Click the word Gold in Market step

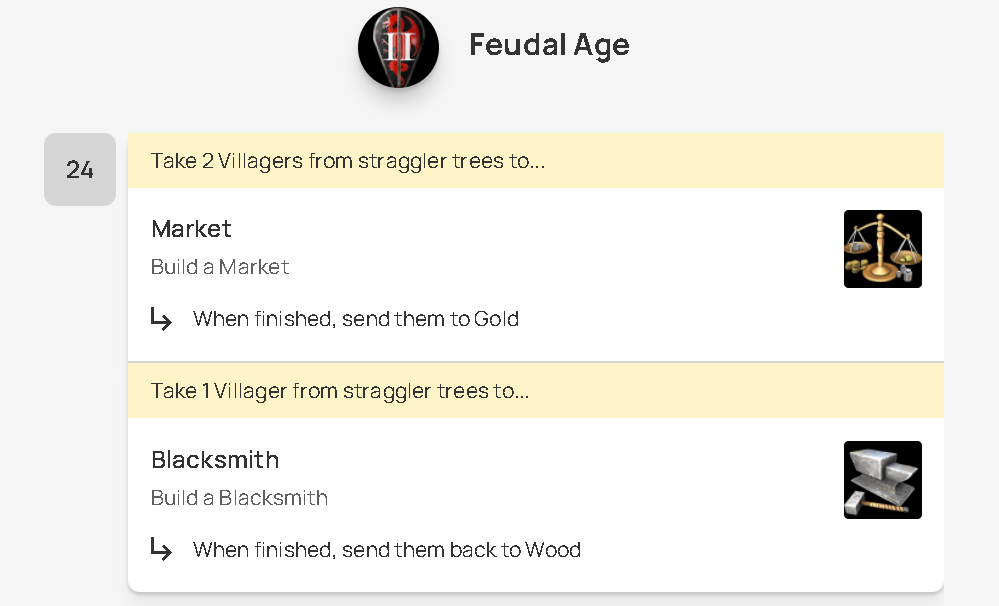[x=496, y=320]
